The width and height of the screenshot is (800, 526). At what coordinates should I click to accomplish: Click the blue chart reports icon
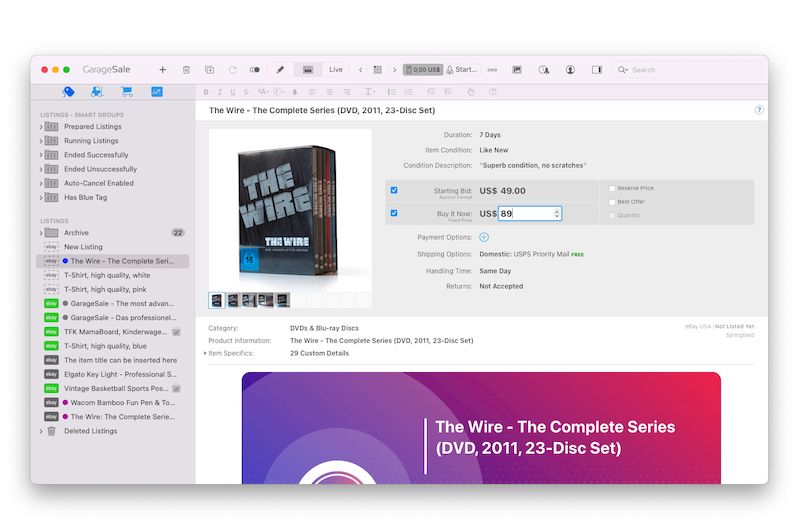click(157, 92)
